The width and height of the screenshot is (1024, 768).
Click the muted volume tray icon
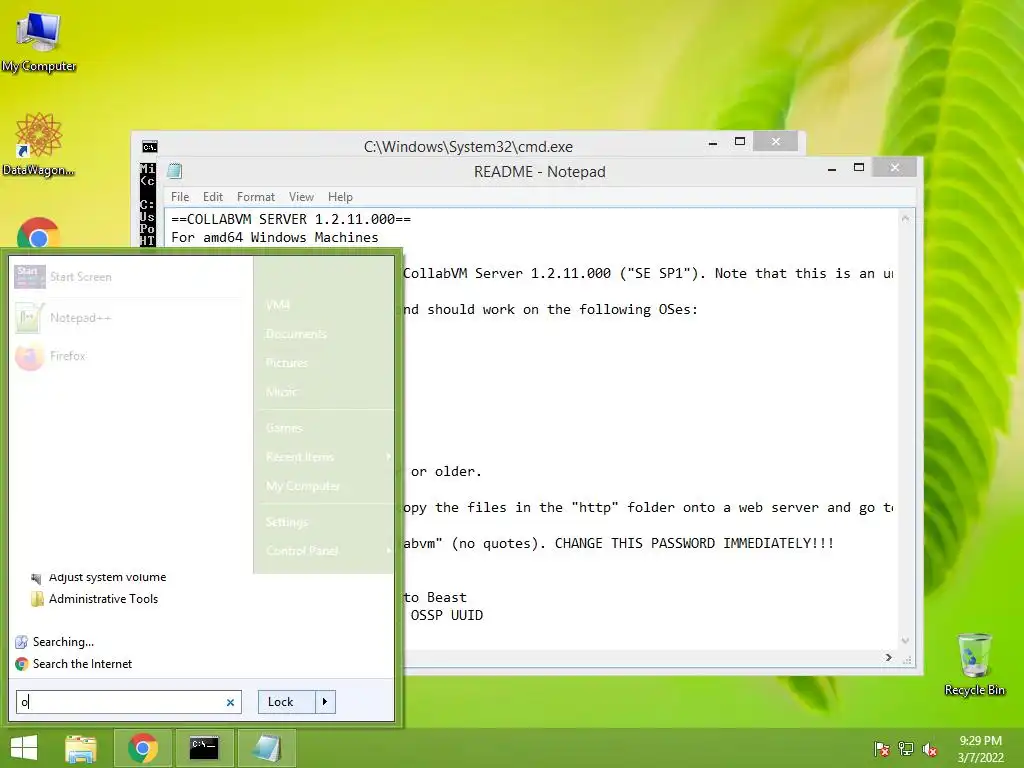pos(930,749)
